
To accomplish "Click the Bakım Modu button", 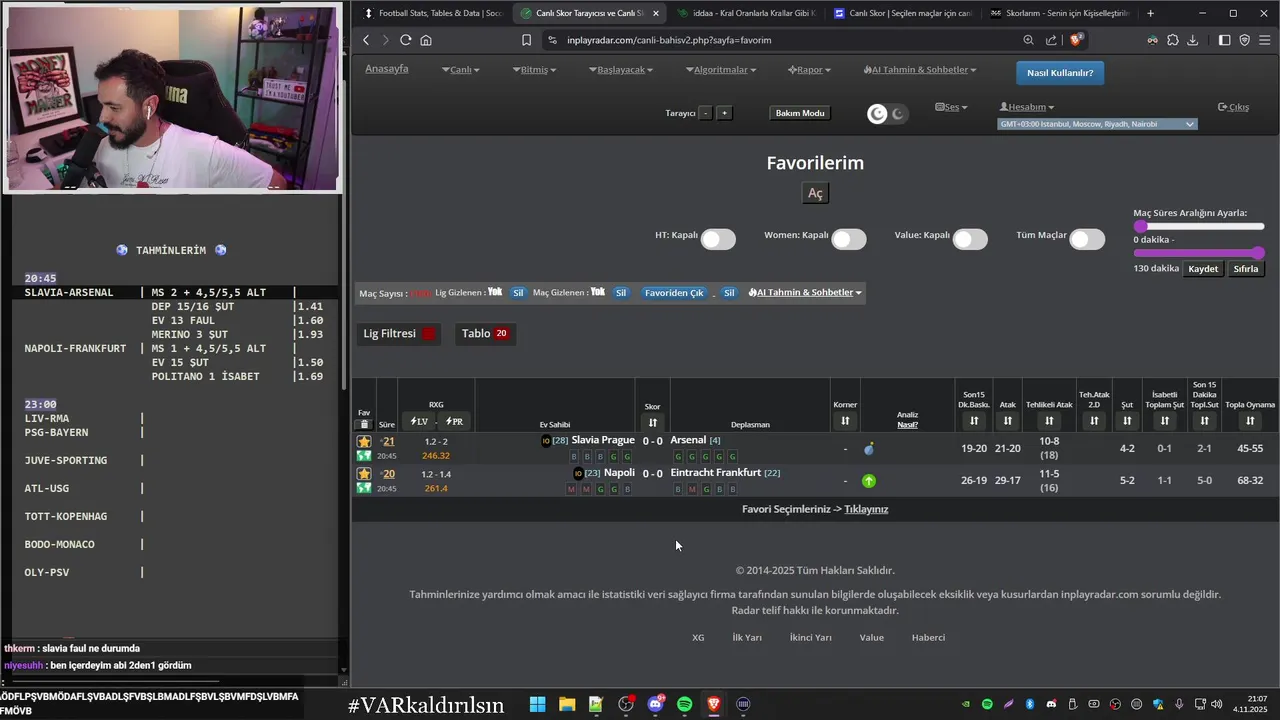I will click(800, 113).
